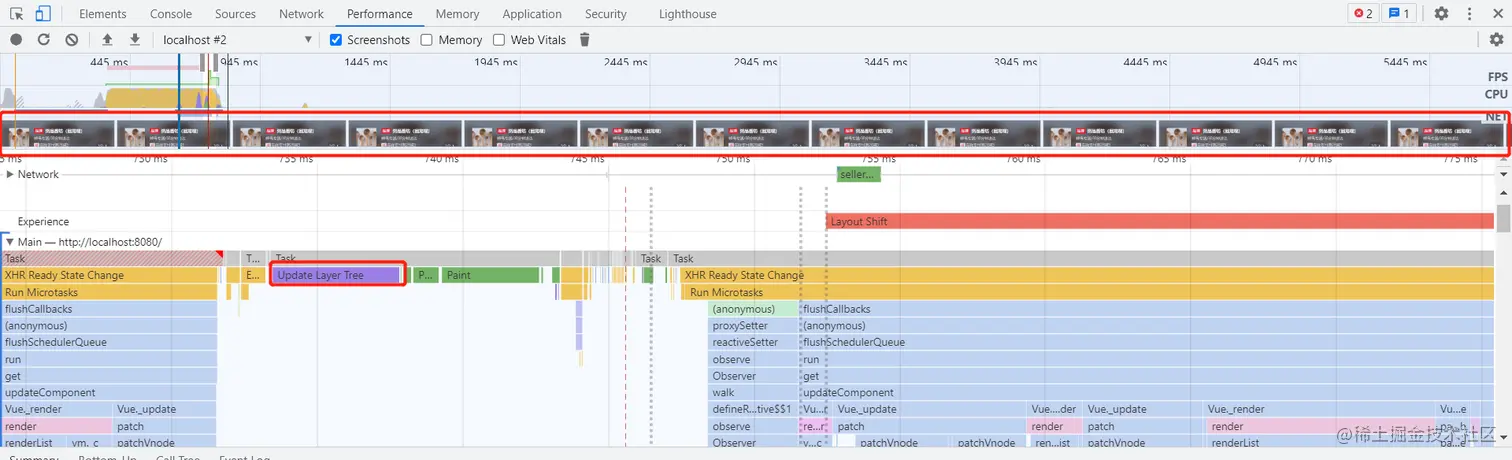
Task: Click the CPU overview label
Action: point(1496,94)
